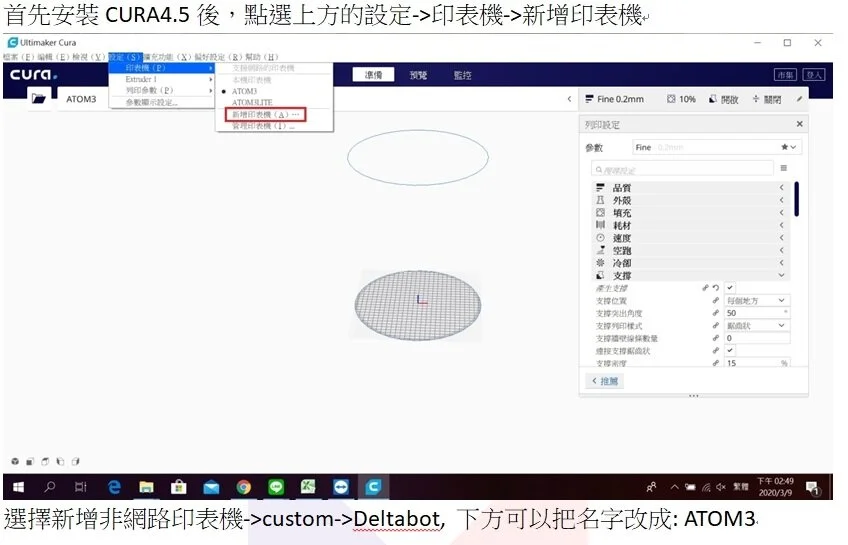Expand the 外殼 settings category

coord(781,200)
